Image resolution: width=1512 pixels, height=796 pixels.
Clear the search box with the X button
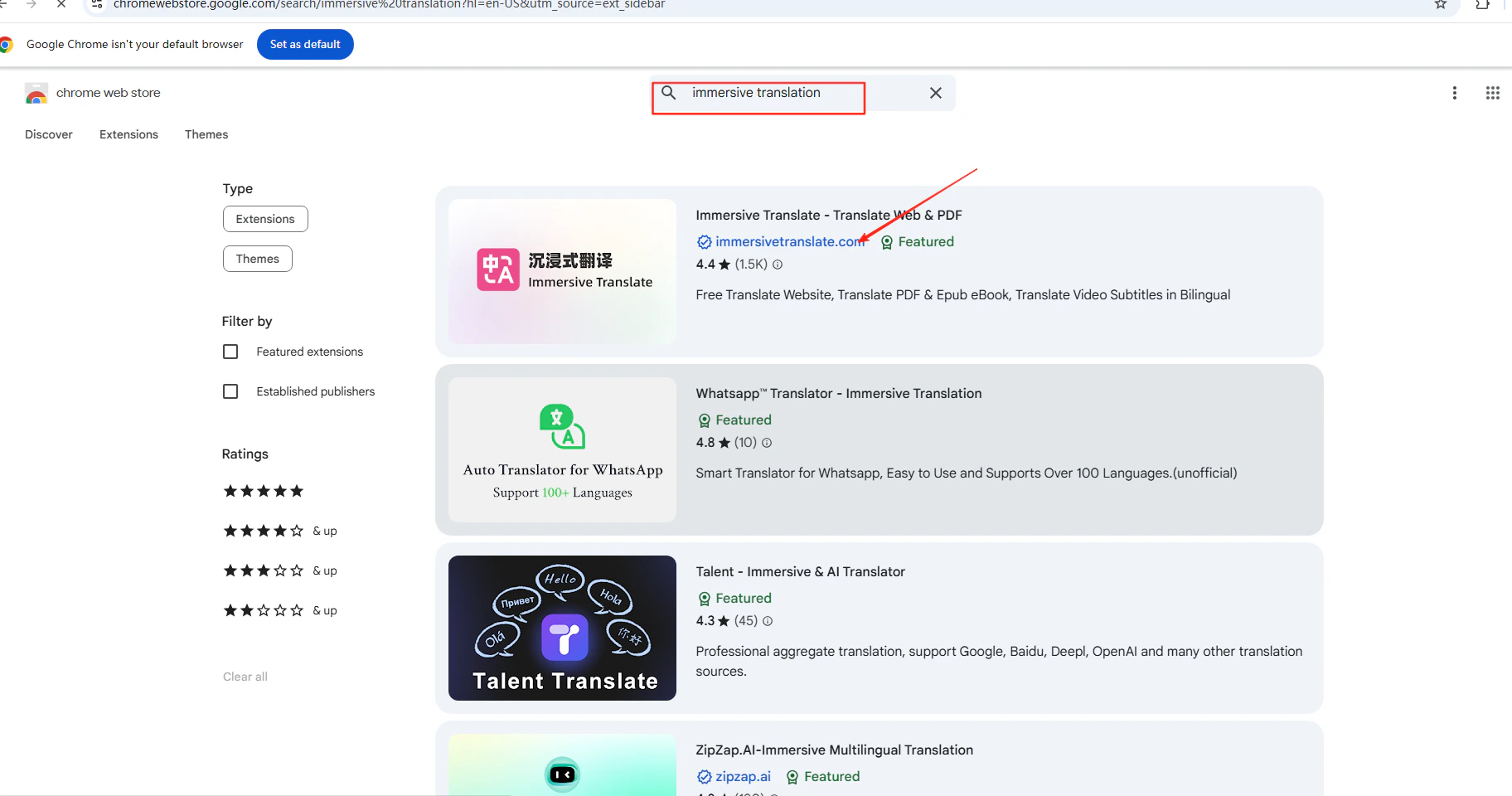(936, 93)
